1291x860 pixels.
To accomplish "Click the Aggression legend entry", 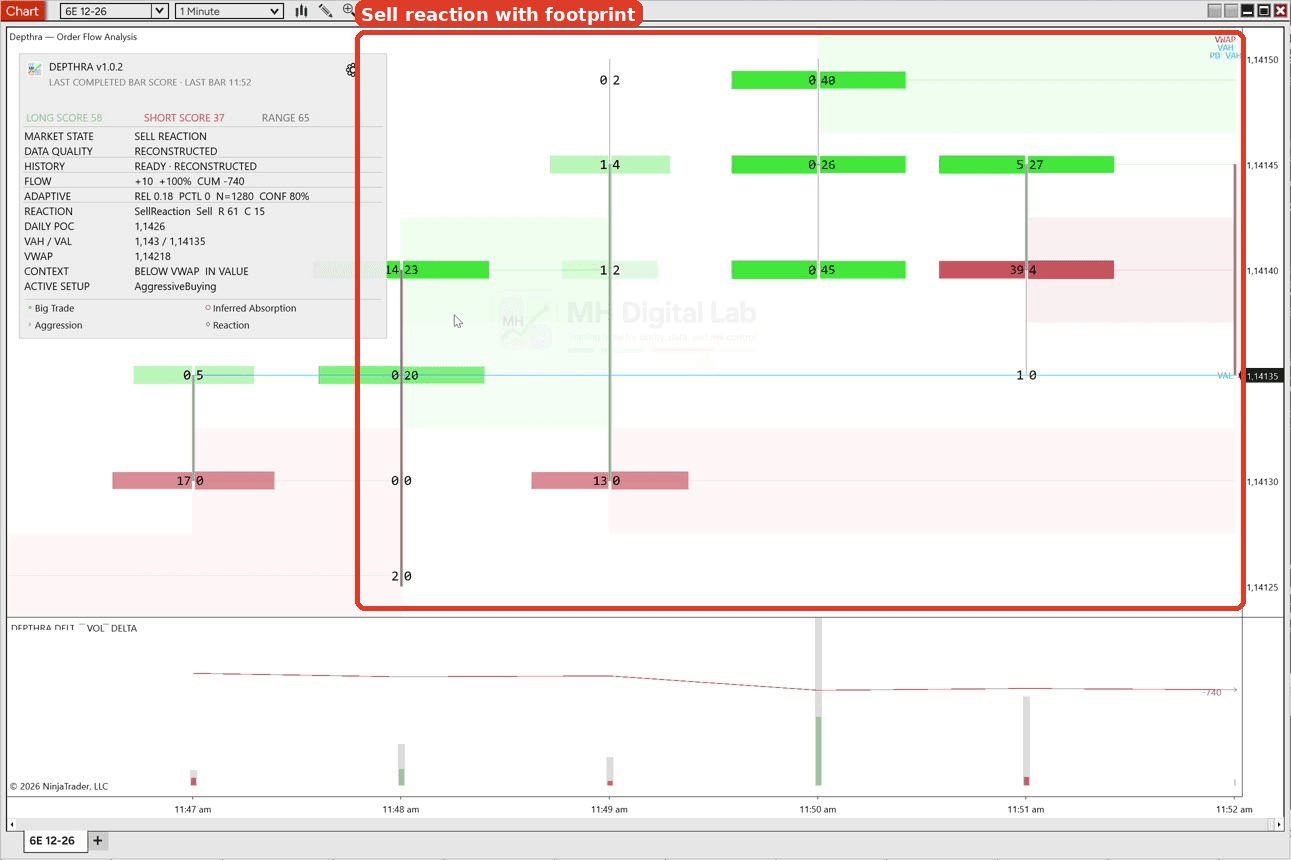I will pyautogui.click(x=55, y=326).
